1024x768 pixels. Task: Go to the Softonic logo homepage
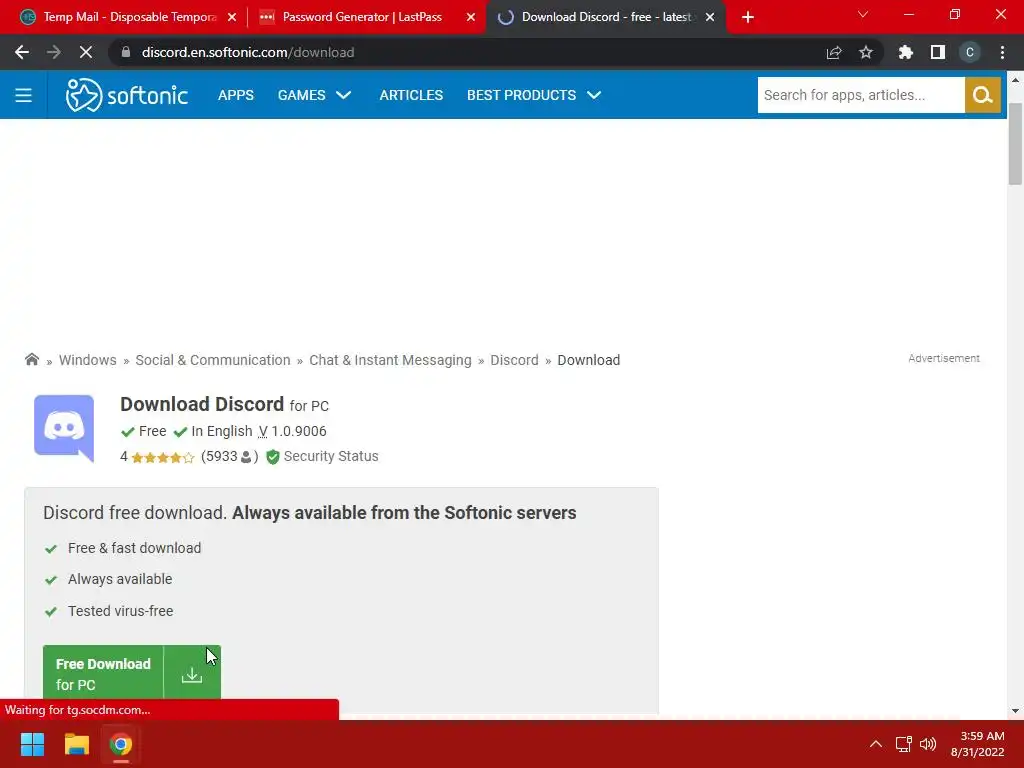(x=127, y=95)
